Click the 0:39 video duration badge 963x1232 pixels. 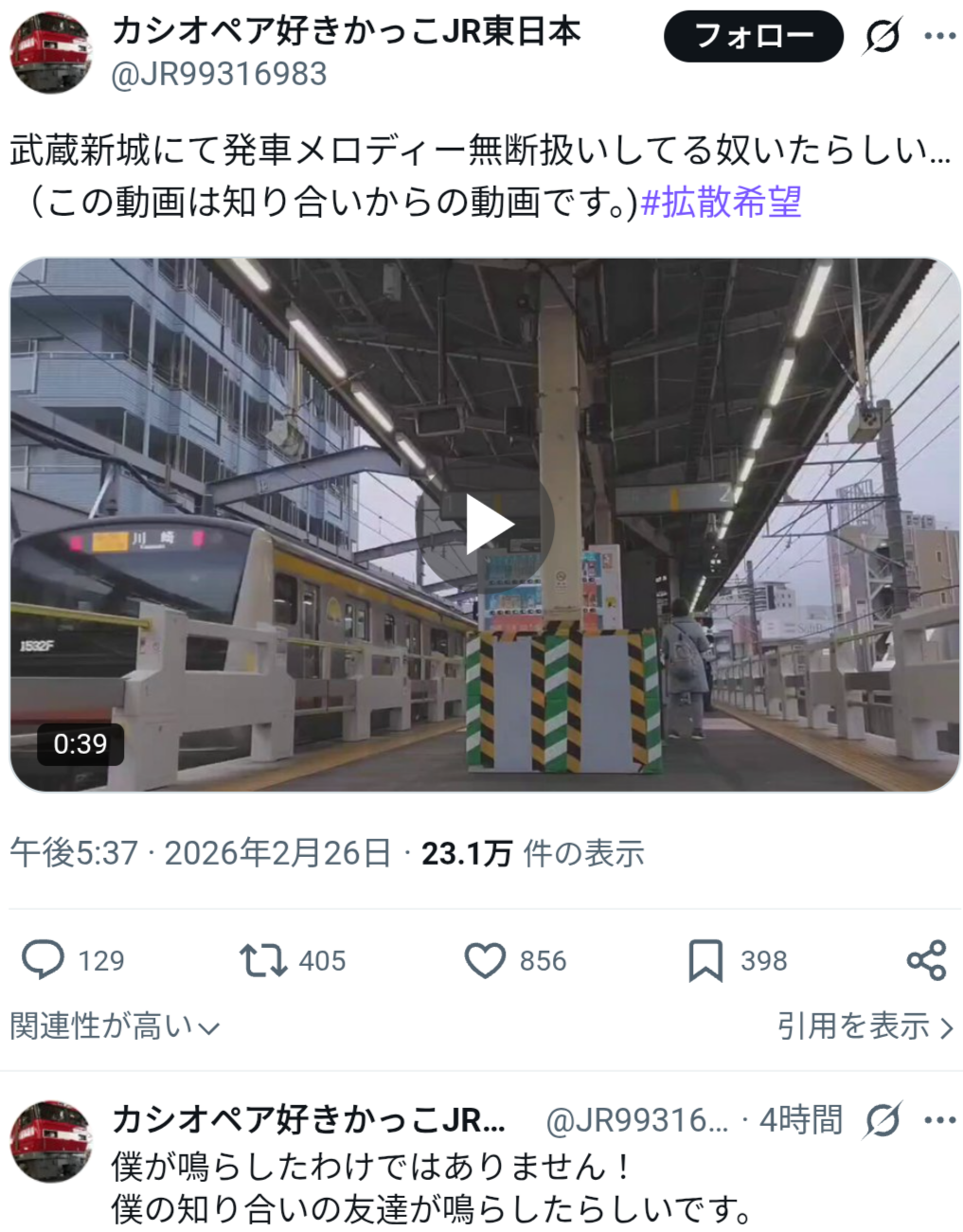tap(80, 744)
